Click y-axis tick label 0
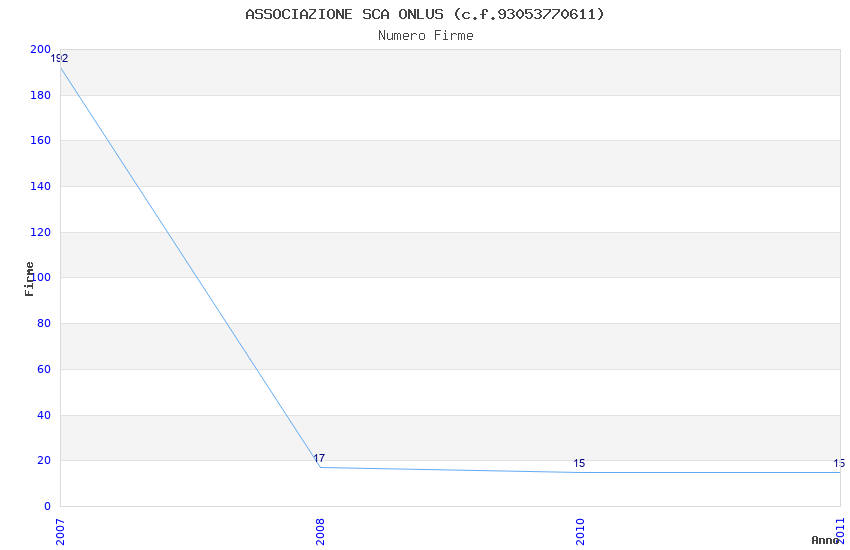Image resolution: width=850 pixels, height=550 pixels. pos(48,507)
